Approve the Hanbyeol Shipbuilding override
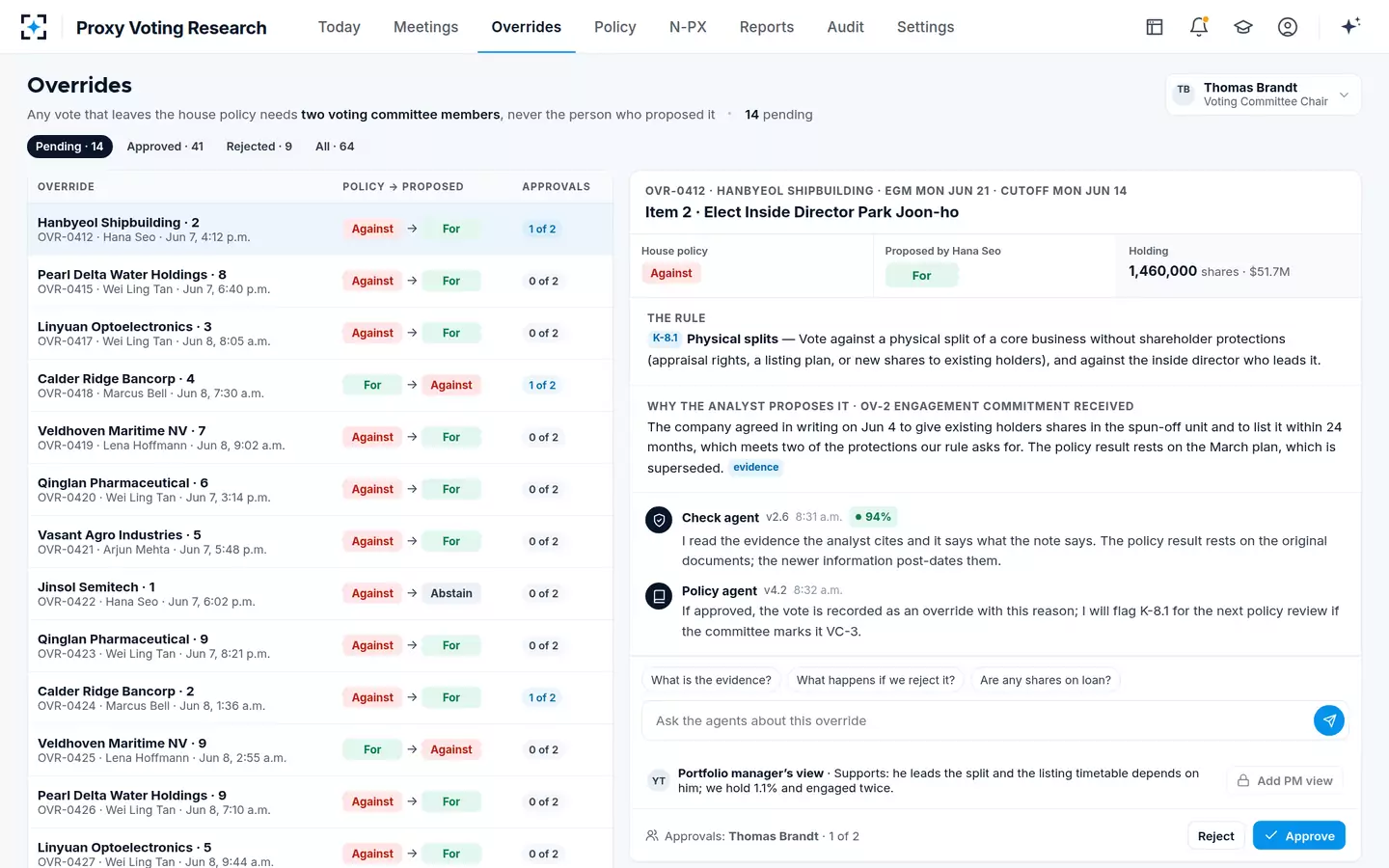1389x868 pixels. pyautogui.click(x=1299, y=836)
